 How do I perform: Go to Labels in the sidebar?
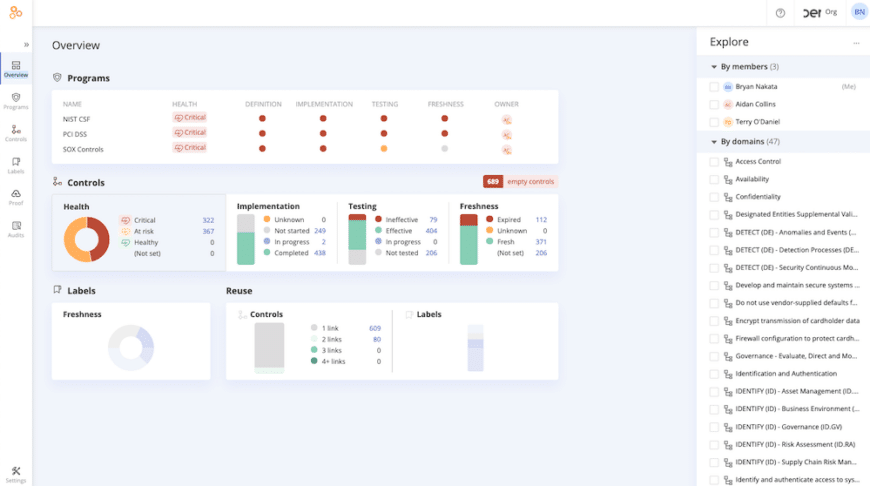click(x=15, y=164)
